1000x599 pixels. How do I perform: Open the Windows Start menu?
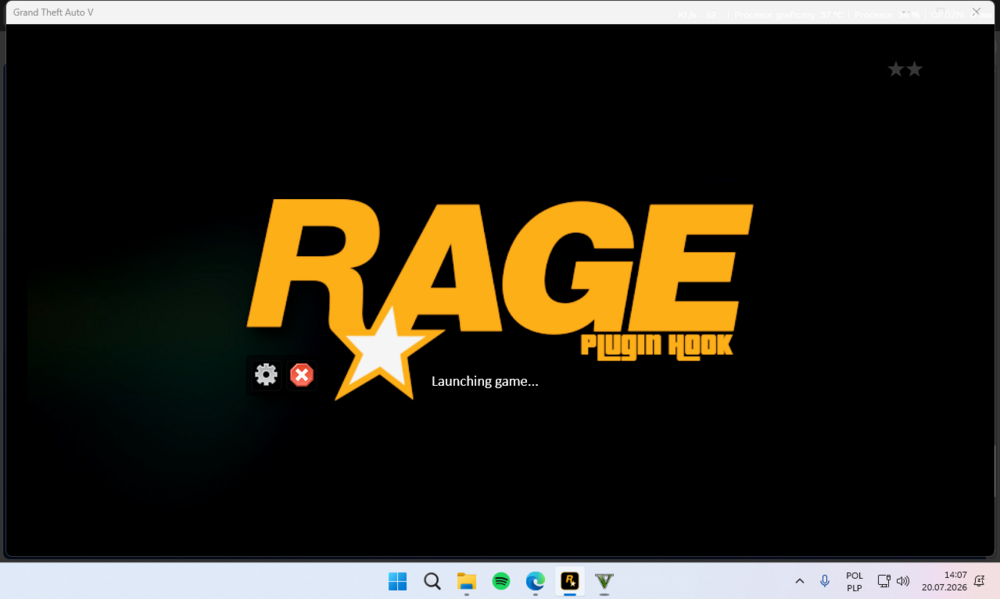397,581
